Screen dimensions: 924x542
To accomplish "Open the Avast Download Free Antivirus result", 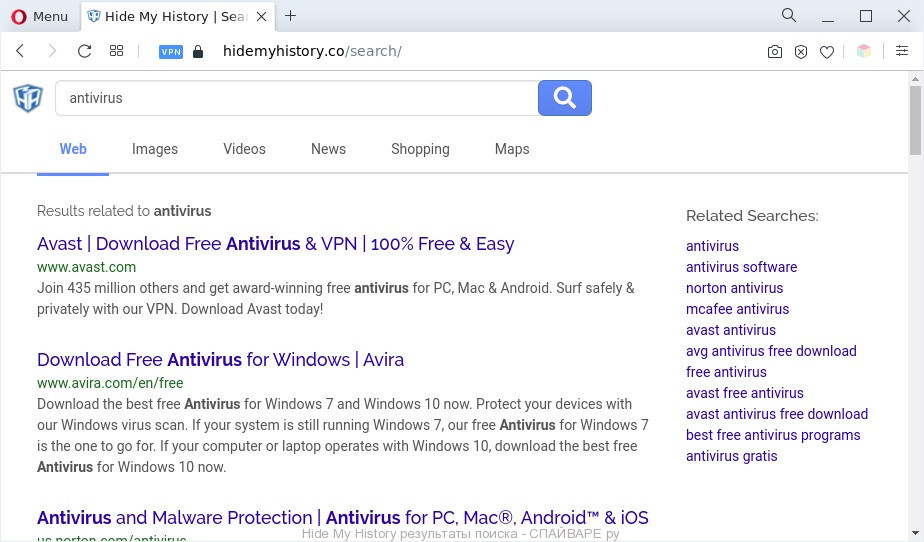I will tap(275, 244).
